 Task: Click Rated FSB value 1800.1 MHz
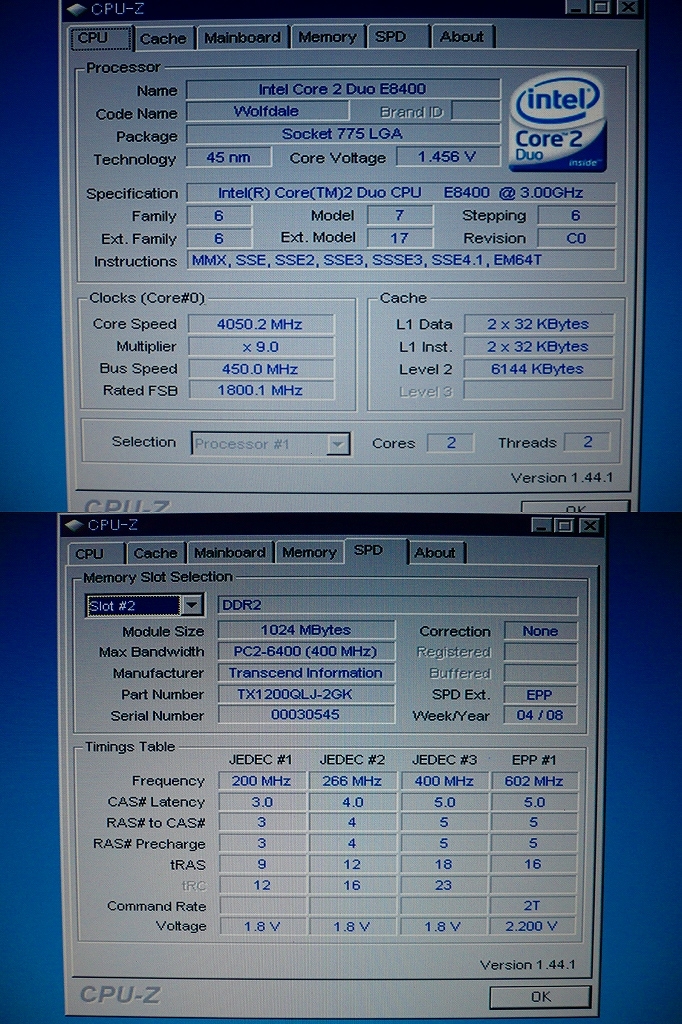pyautogui.click(x=261, y=391)
